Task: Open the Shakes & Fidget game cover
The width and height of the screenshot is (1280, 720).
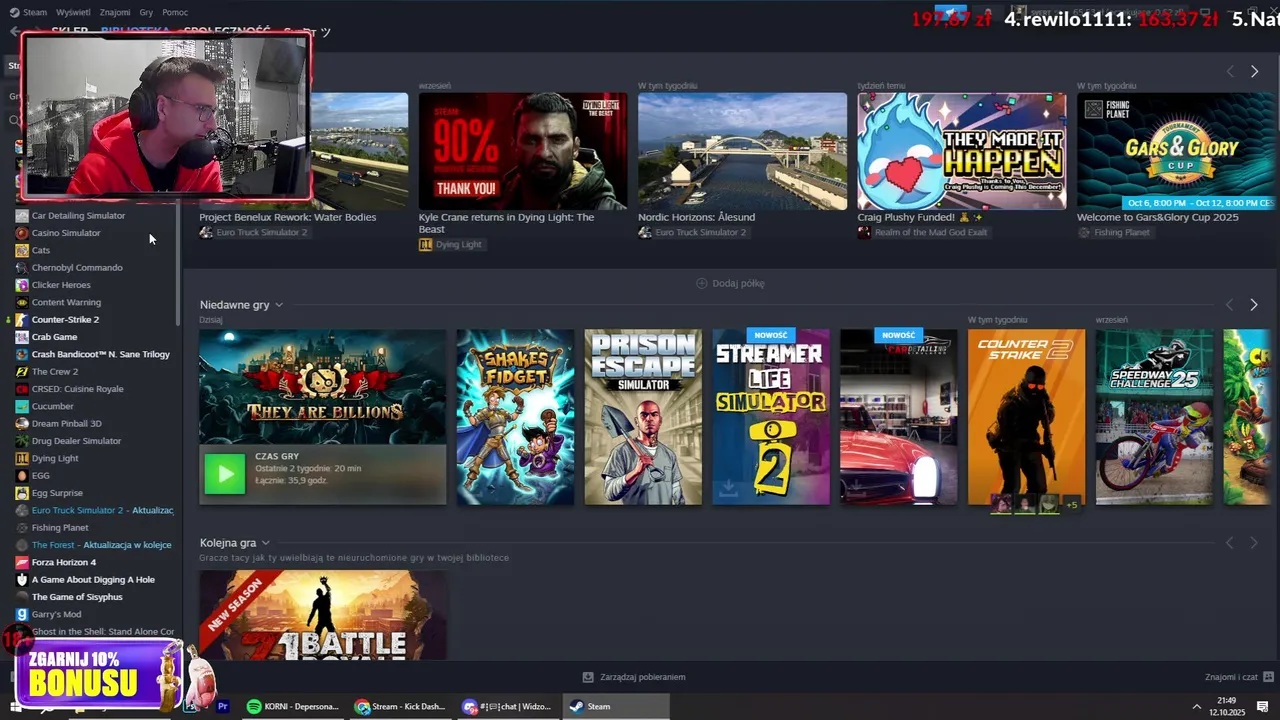Action: [515, 417]
